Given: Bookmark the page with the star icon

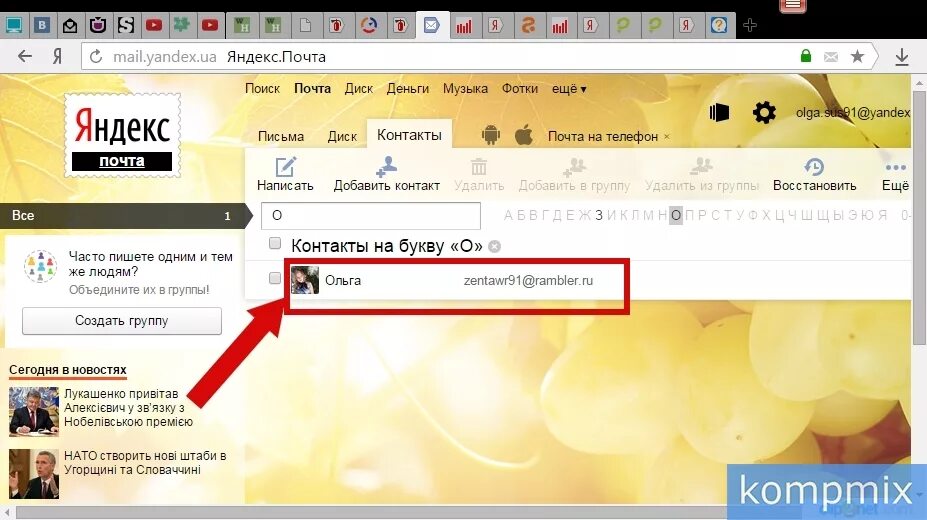Looking at the screenshot, I should tap(857, 56).
